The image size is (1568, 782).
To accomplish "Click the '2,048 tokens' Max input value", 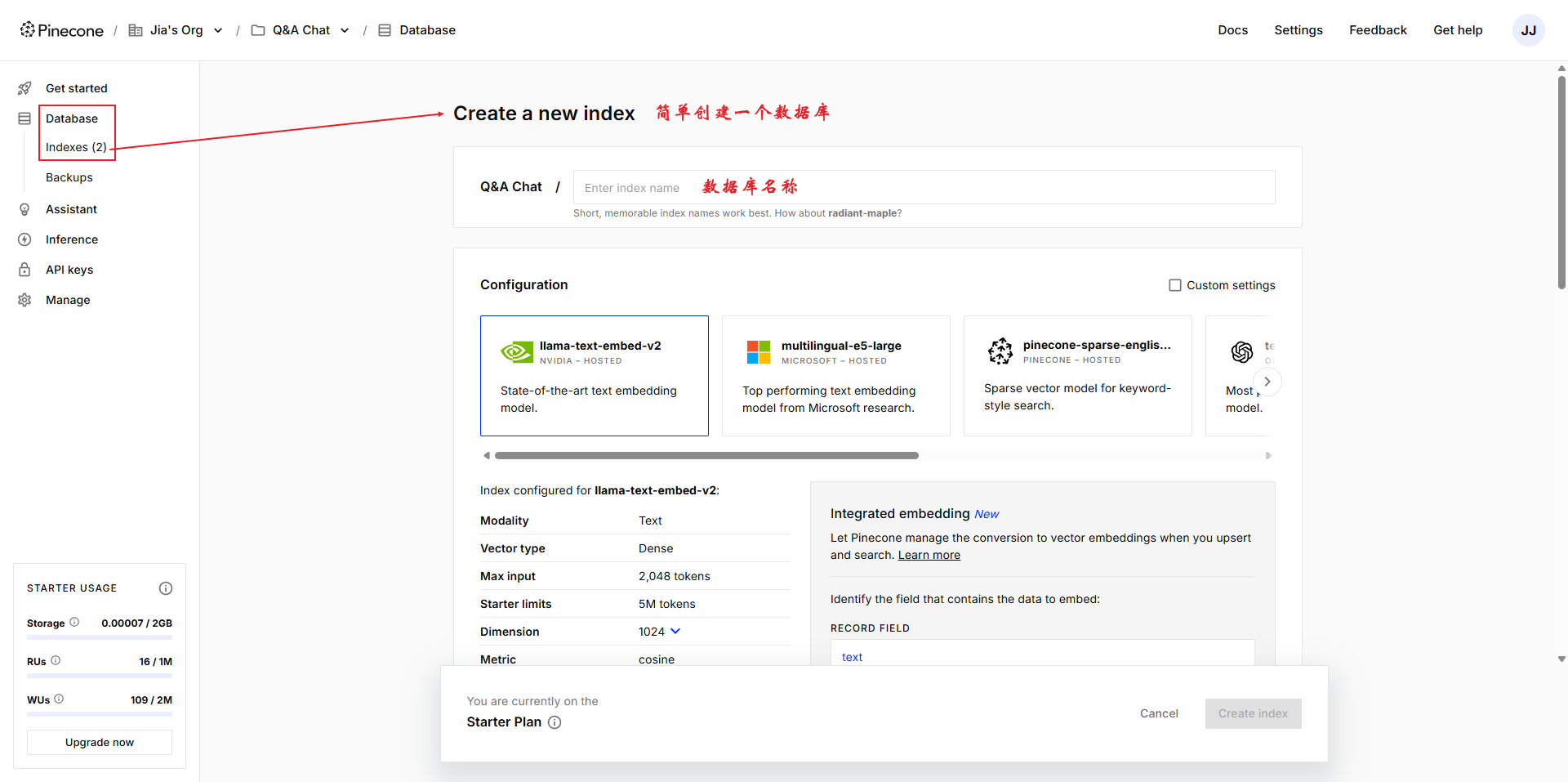I will [x=675, y=576].
